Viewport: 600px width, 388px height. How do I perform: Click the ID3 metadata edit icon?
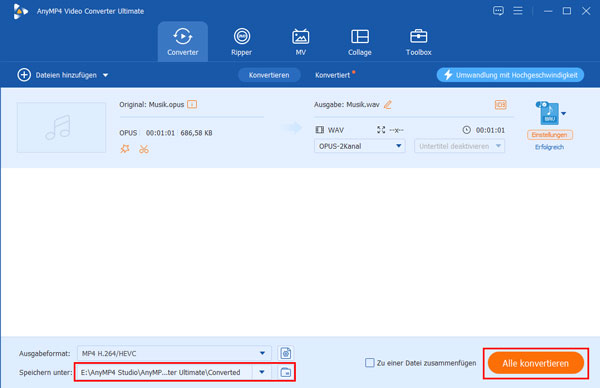(x=501, y=104)
